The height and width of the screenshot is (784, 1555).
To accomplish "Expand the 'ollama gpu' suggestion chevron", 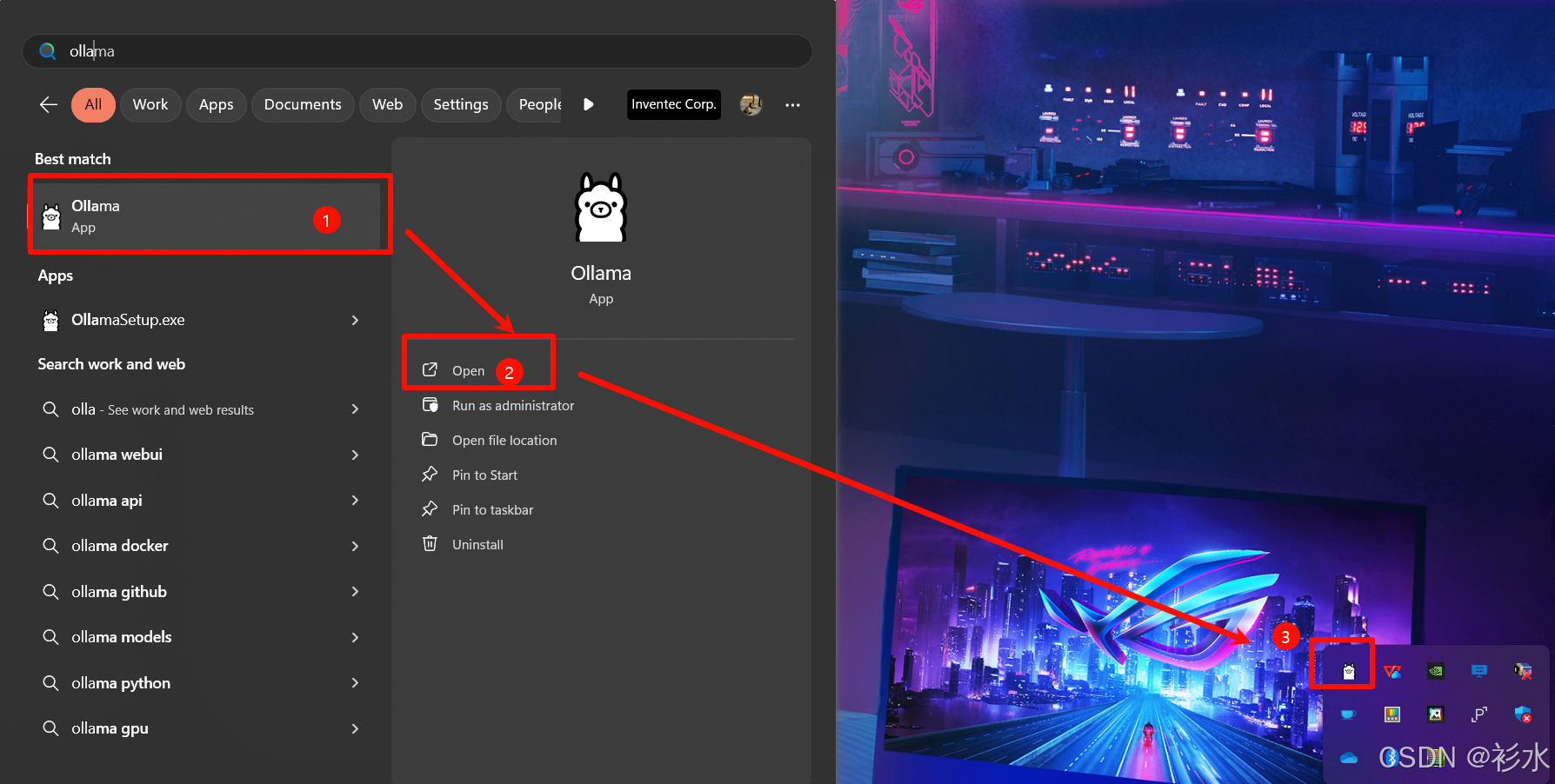I will (x=355, y=728).
